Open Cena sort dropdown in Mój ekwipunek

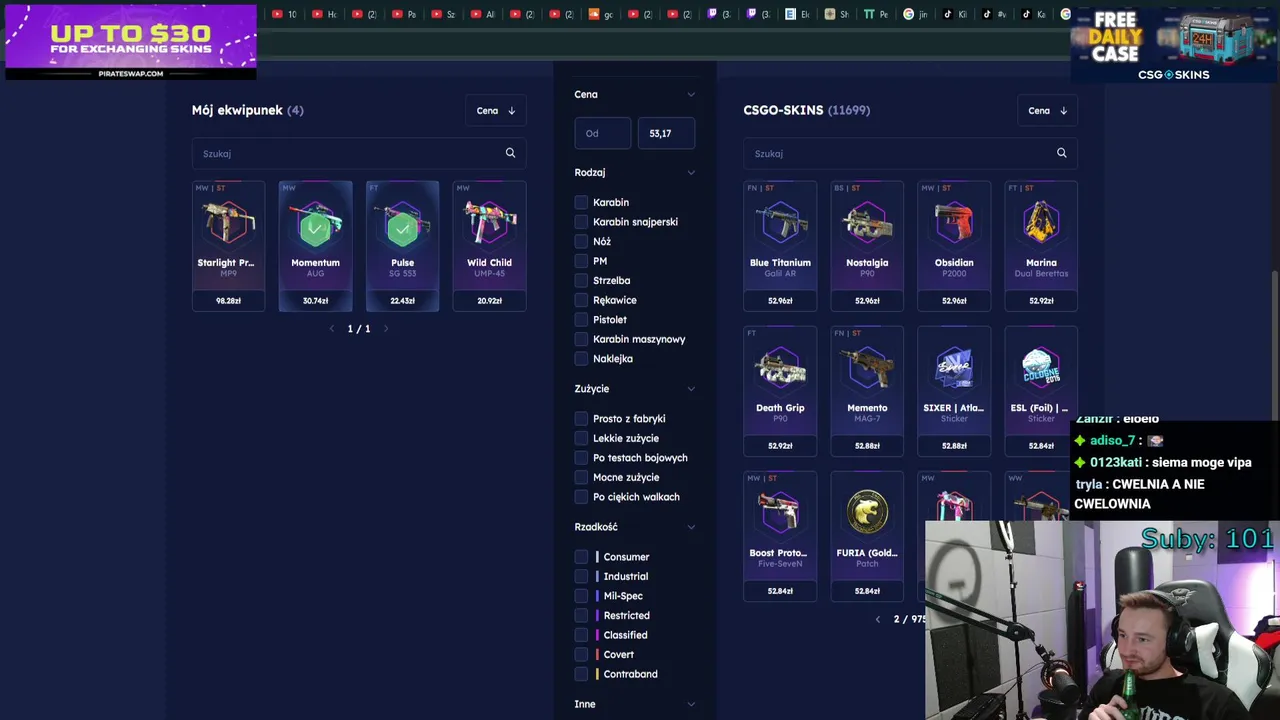coord(496,110)
